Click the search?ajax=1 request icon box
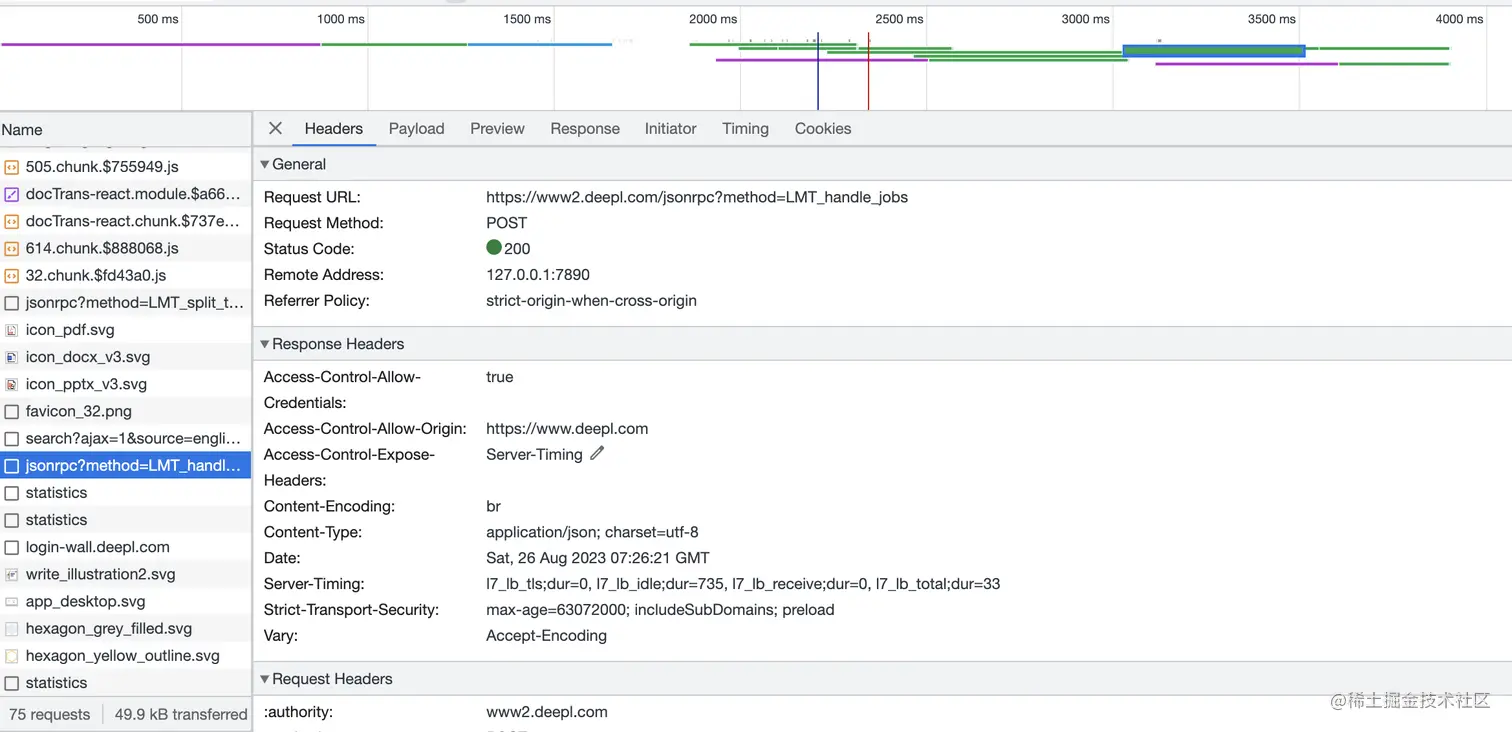 click(12, 439)
